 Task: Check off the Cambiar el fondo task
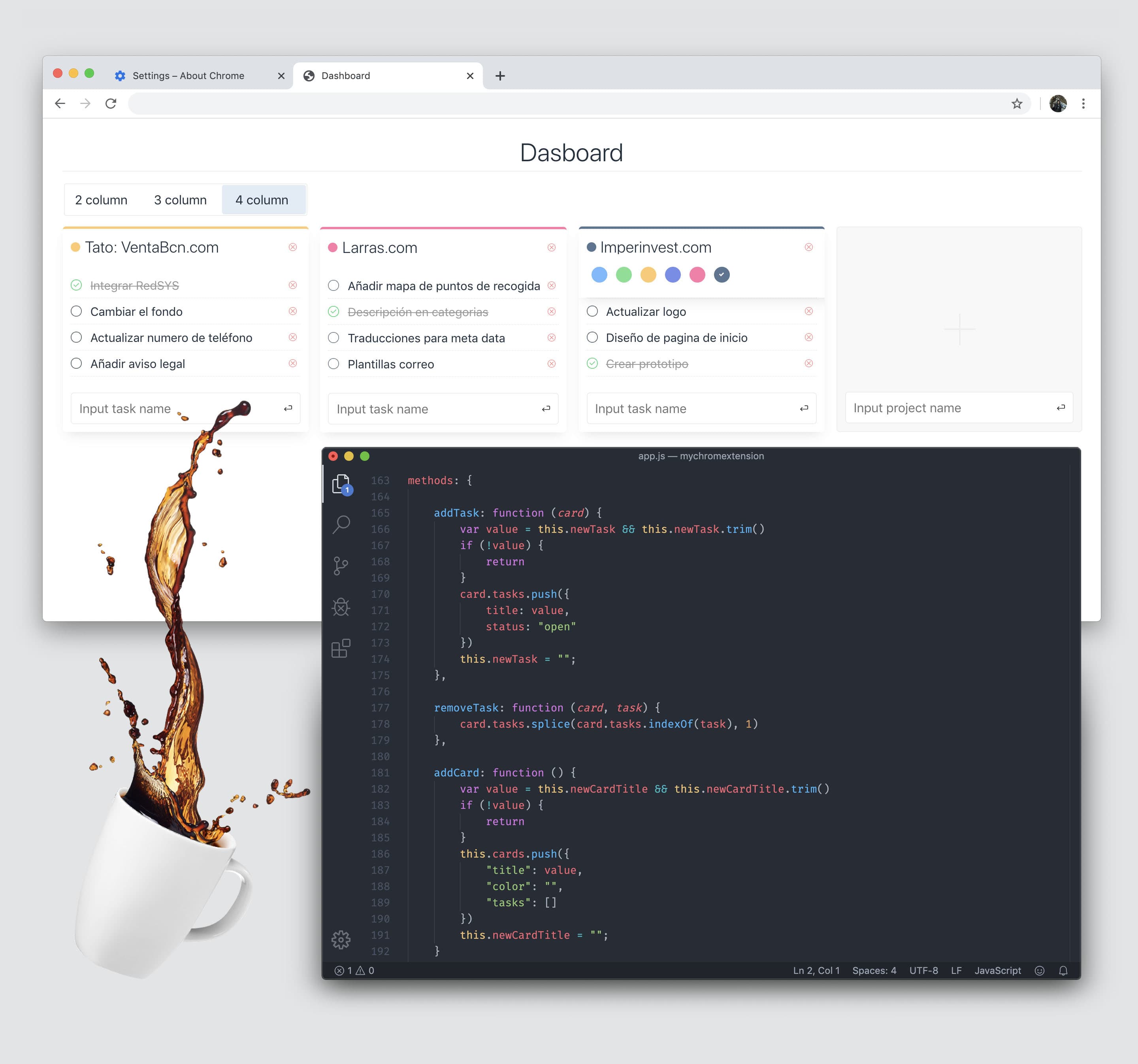click(x=77, y=311)
